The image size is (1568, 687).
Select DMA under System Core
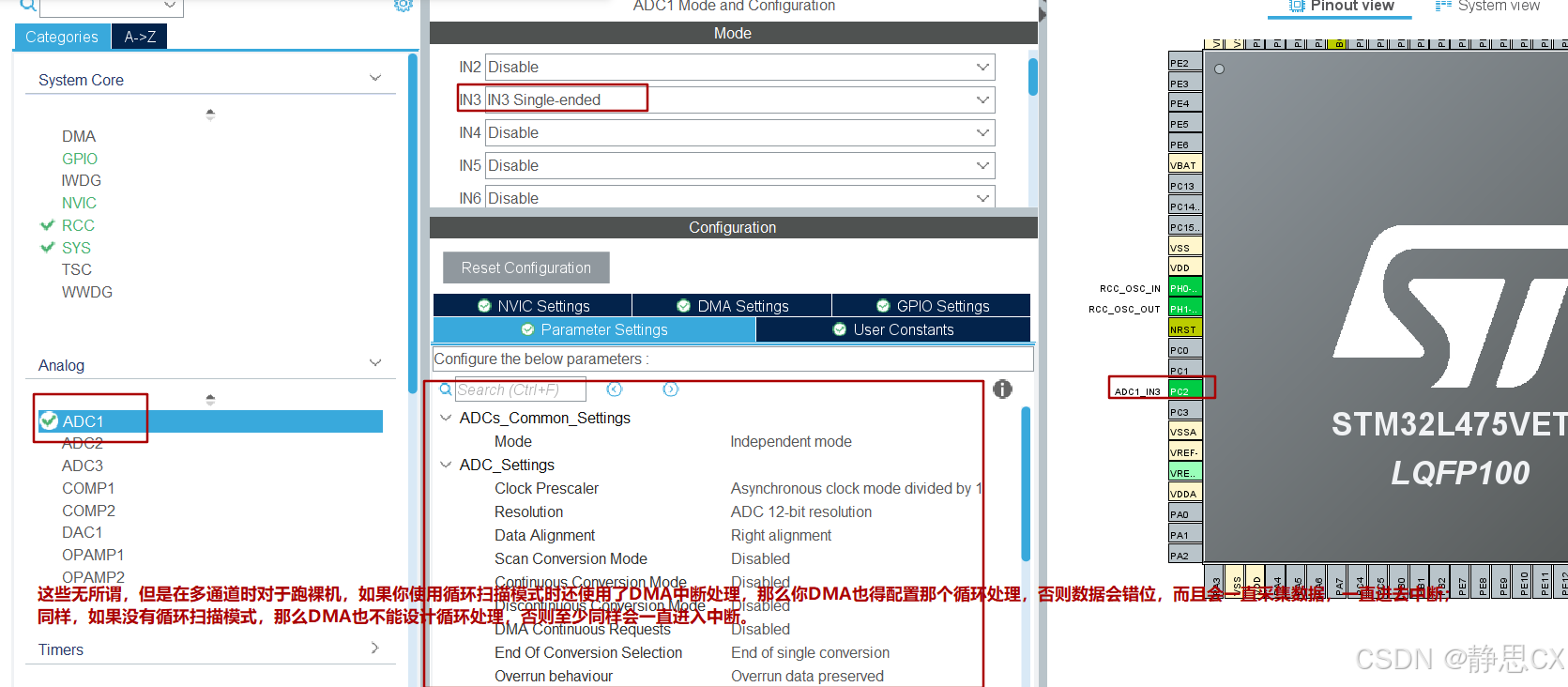pyautogui.click(x=79, y=136)
